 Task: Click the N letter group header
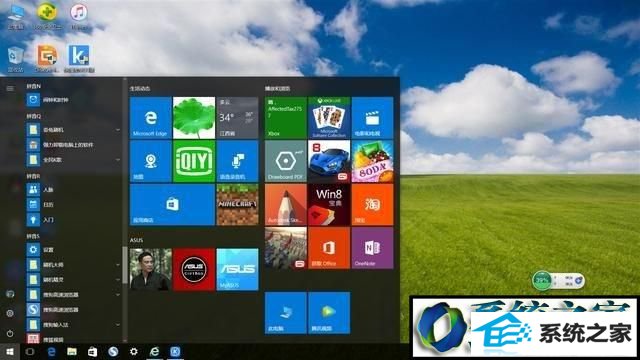point(33,87)
